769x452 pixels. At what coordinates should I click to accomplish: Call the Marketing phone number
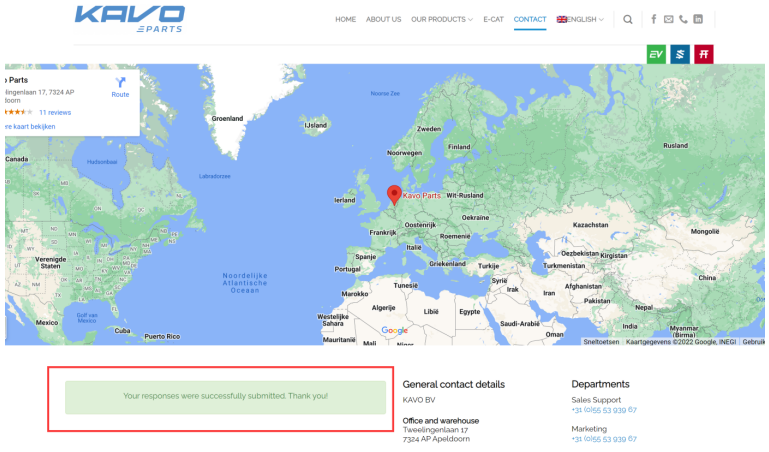[x=604, y=439]
